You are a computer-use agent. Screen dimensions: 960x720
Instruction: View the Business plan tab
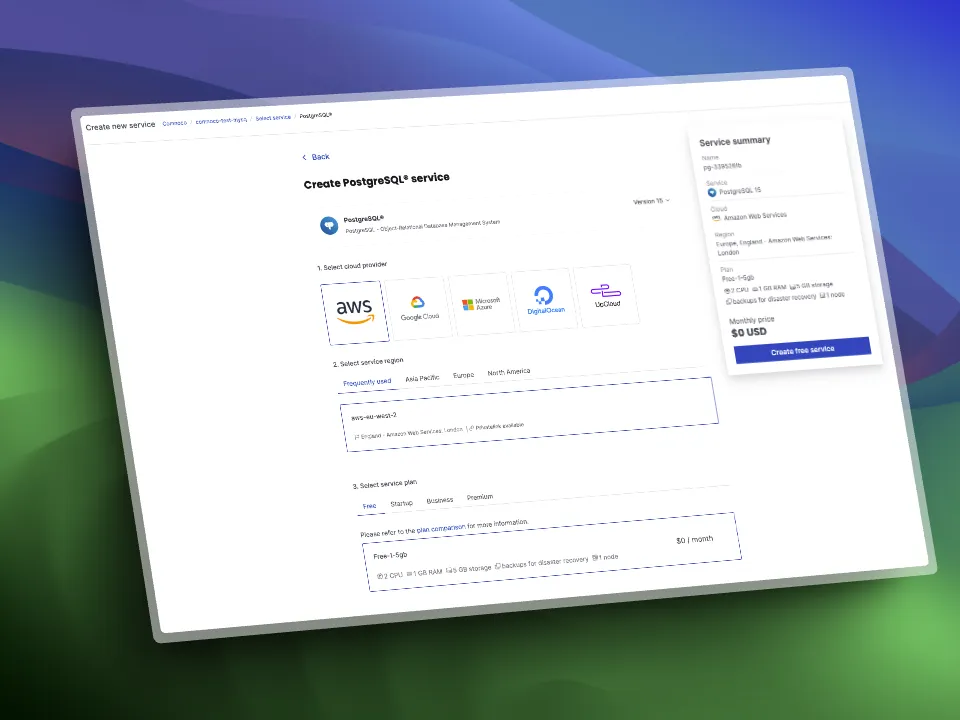click(x=439, y=500)
